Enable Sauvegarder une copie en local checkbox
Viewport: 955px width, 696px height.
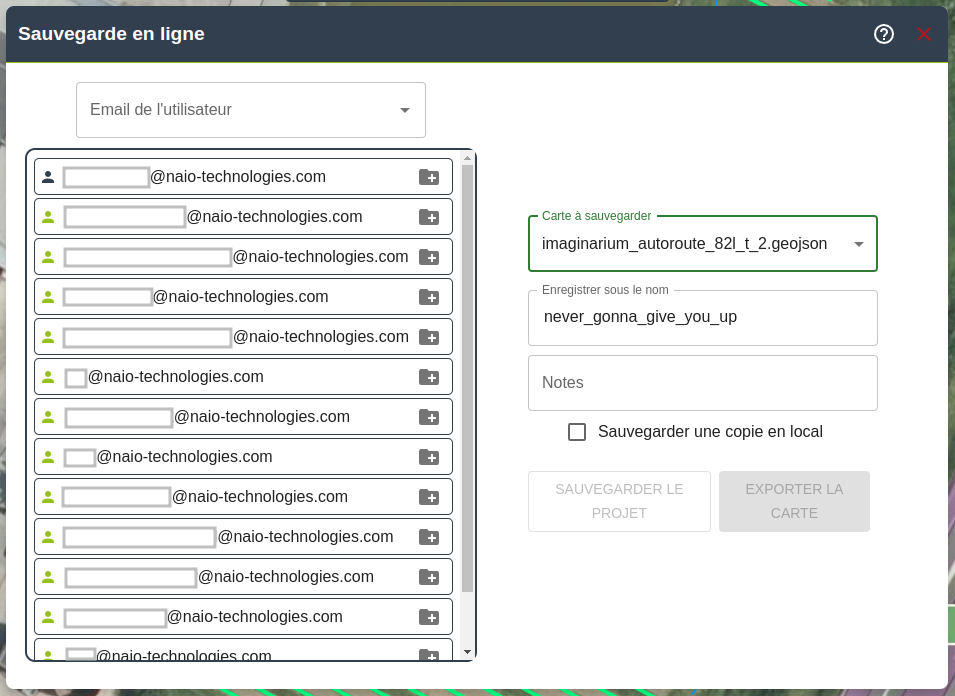tap(577, 432)
